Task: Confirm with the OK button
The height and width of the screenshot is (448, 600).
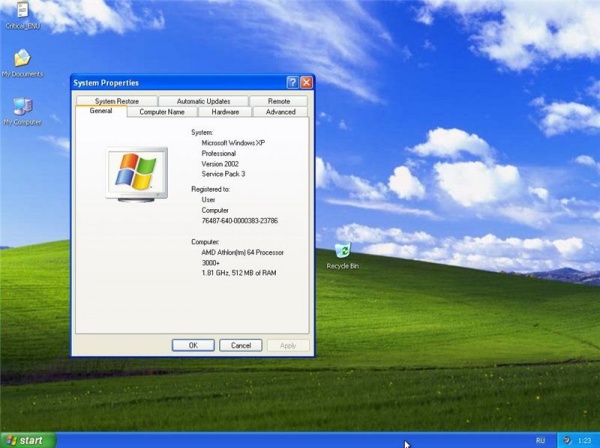Action: 193,345
